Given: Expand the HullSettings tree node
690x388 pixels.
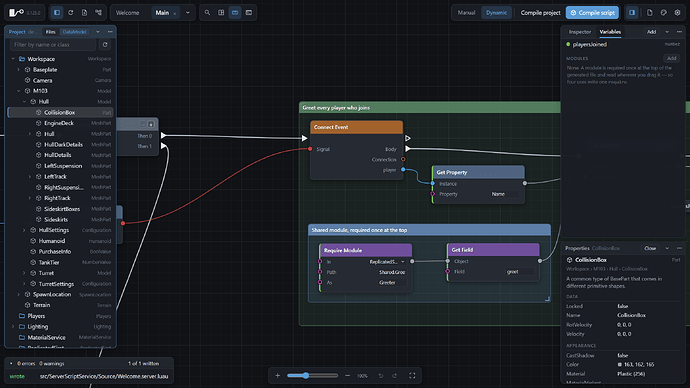Looking at the screenshot, I should click(24, 230).
